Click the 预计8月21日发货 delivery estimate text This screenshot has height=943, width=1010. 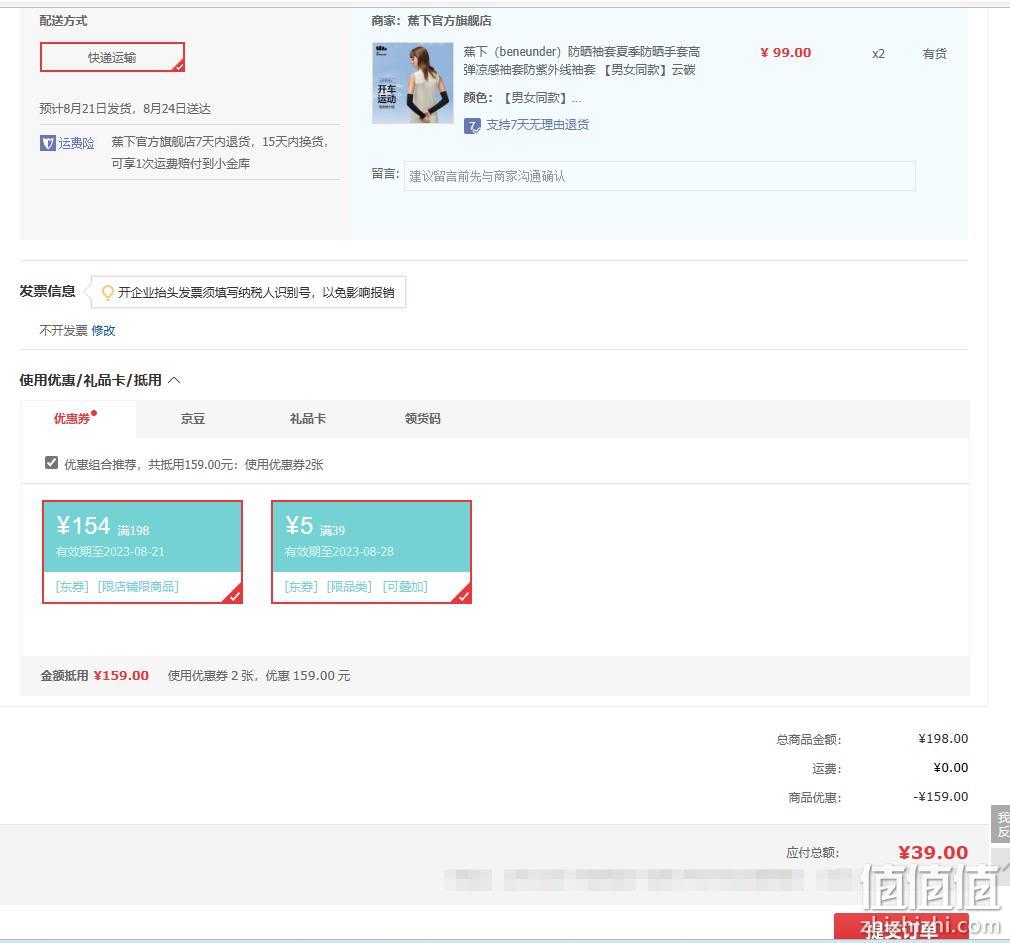pyautogui.click(x=125, y=108)
